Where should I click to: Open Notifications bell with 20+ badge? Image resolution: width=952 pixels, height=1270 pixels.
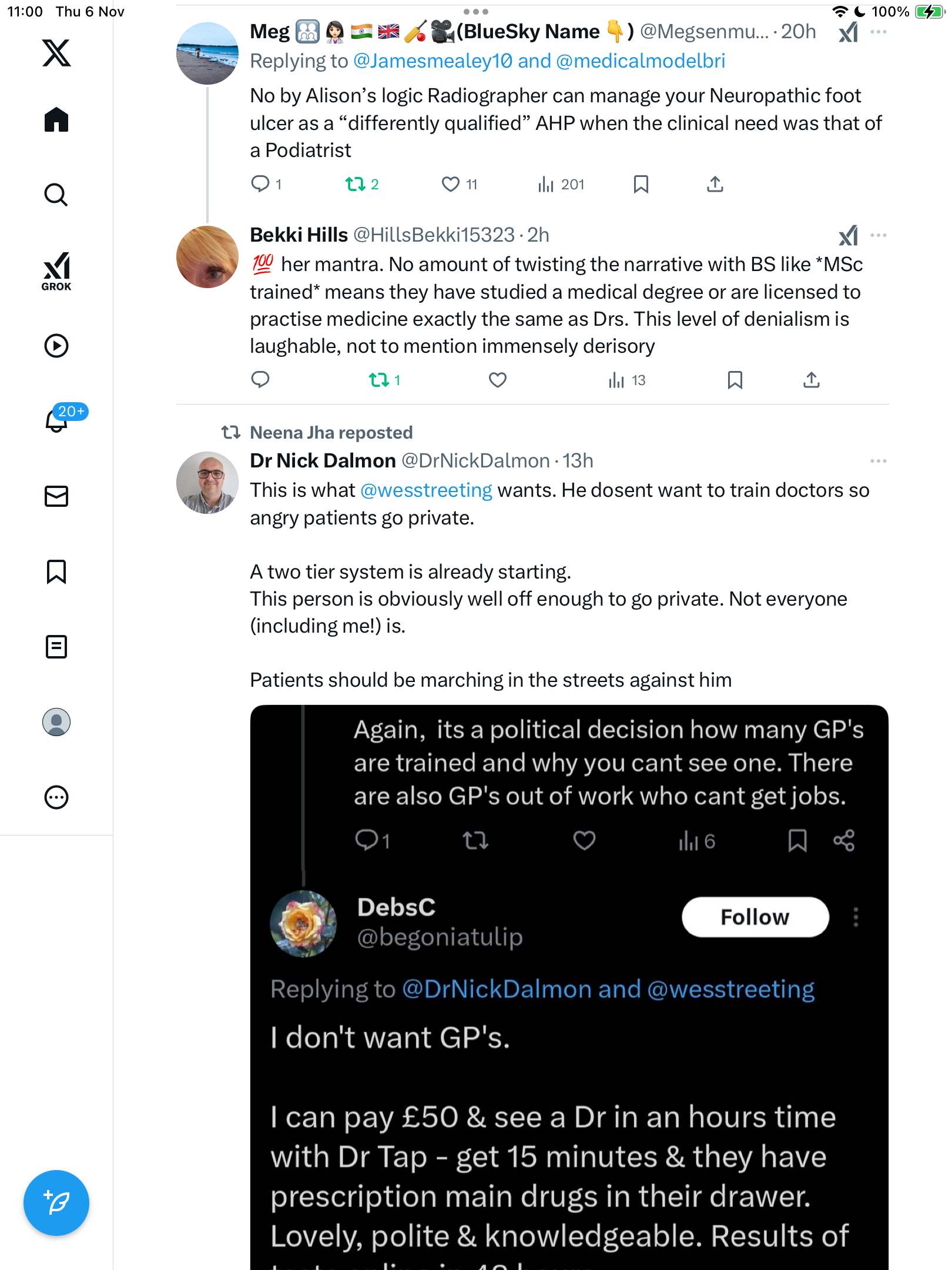(x=58, y=420)
